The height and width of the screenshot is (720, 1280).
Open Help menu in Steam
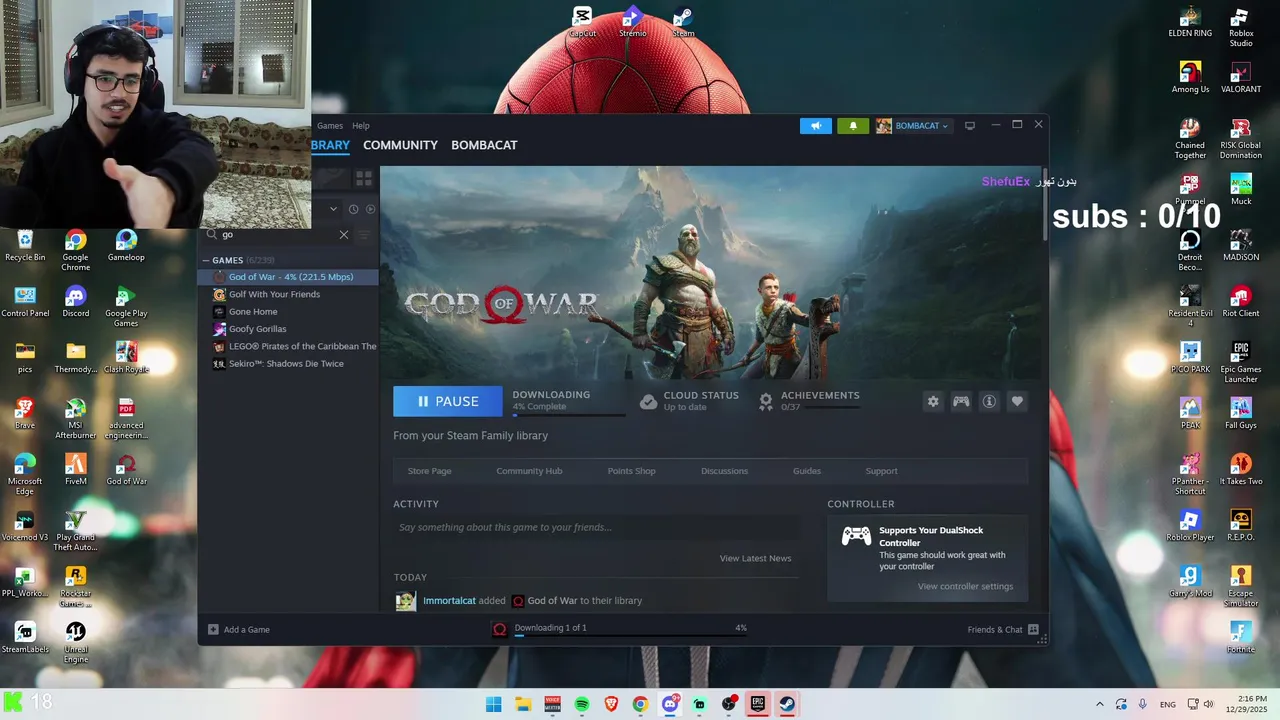[361, 126]
